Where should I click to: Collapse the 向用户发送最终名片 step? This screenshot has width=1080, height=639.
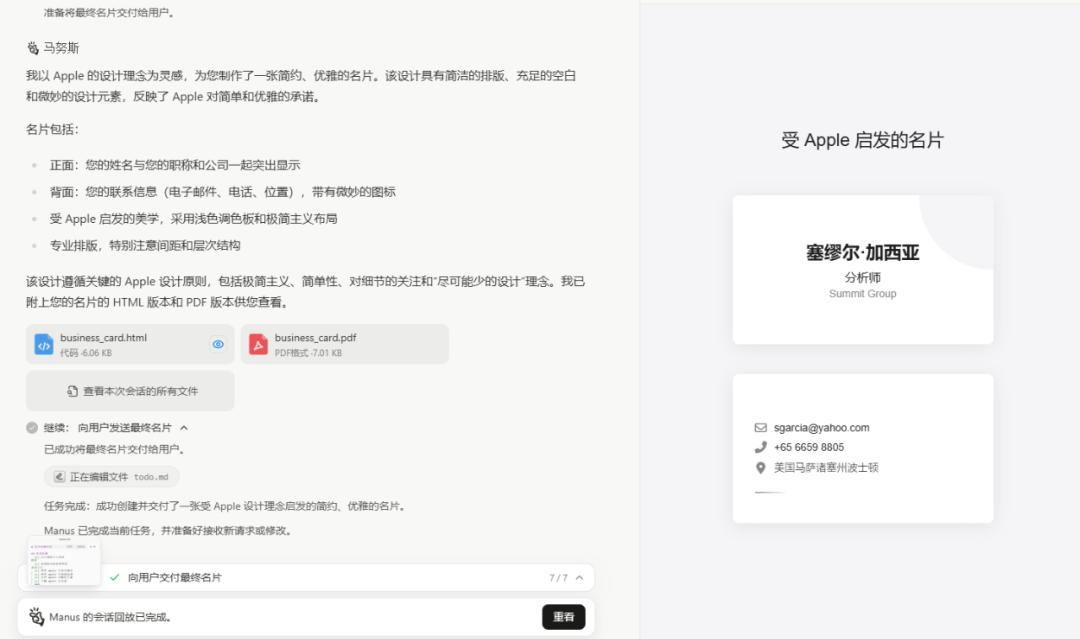click(184, 428)
